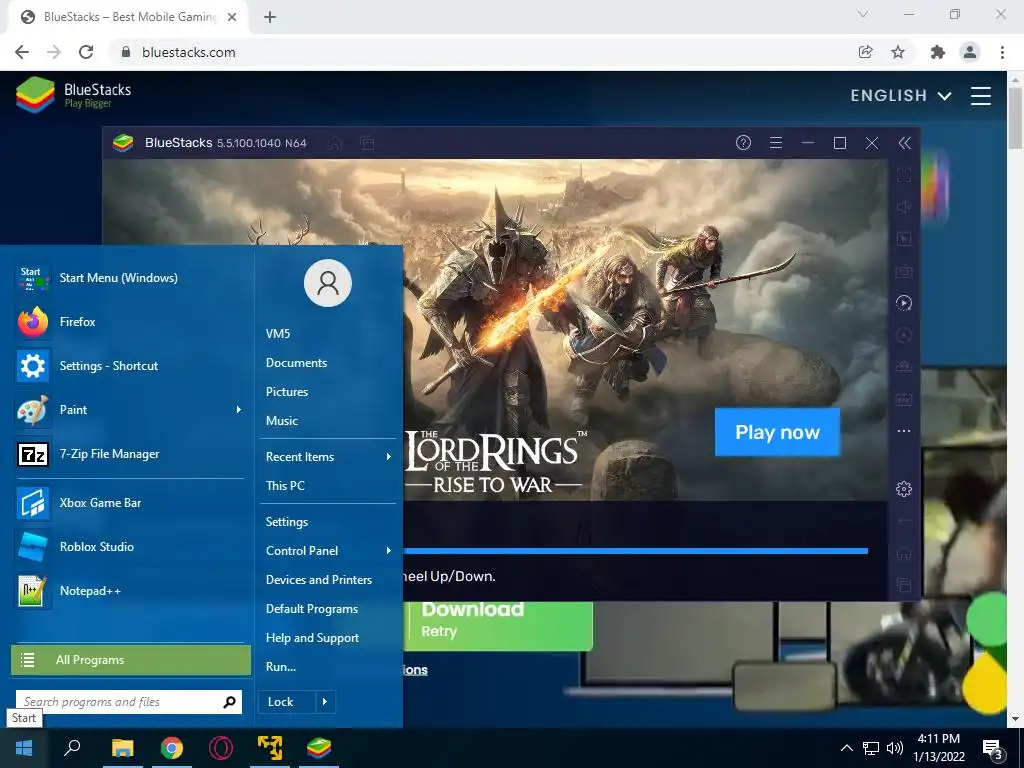Click the BlueStacks Play Bigger logo

73,95
